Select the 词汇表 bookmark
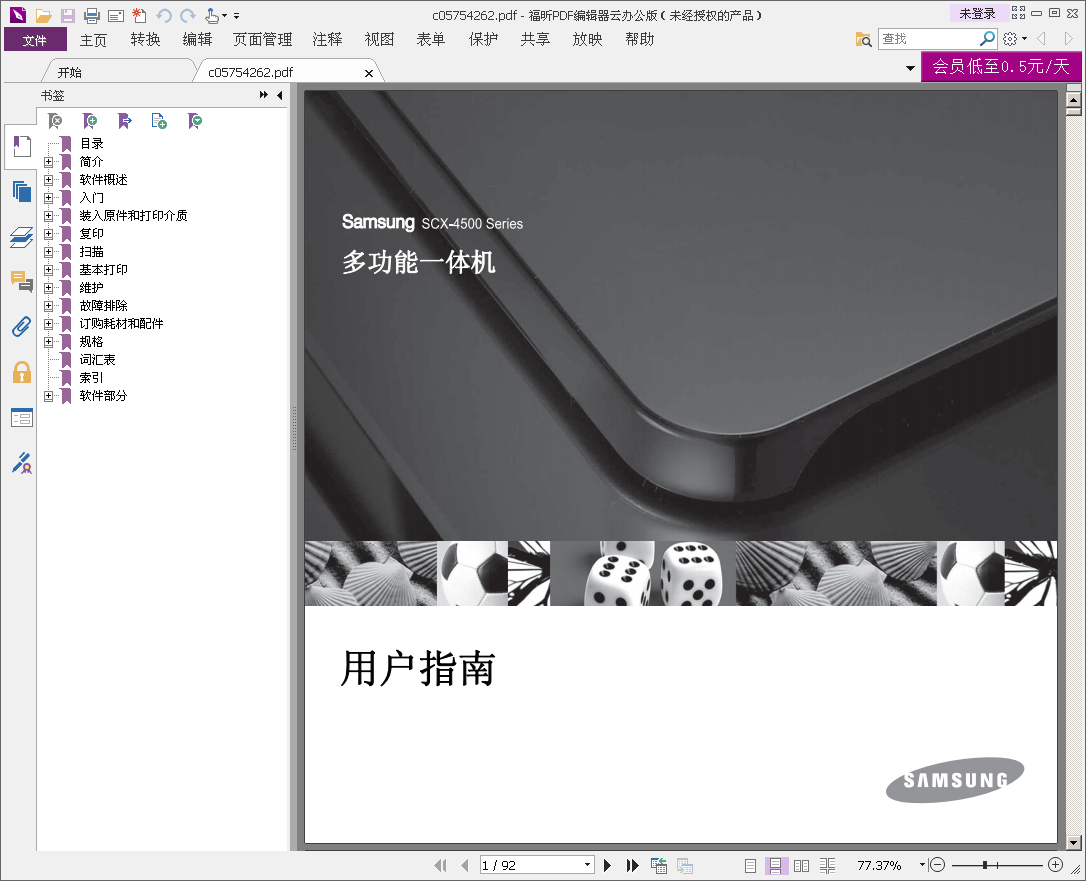This screenshot has height=881, width=1086. coord(98,359)
